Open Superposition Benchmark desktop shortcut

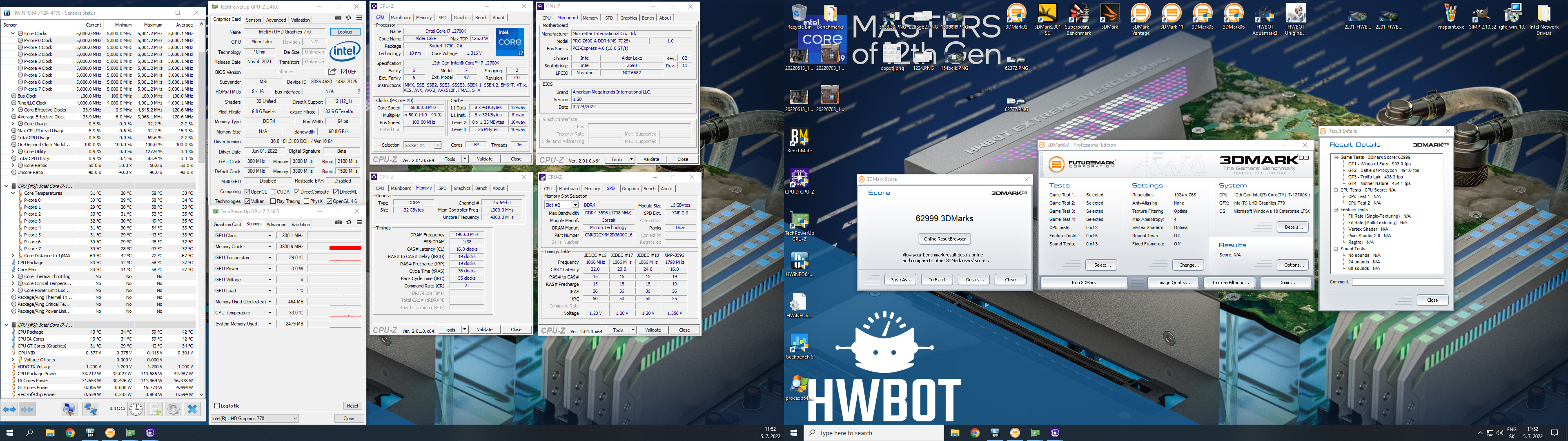coord(1078,19)
